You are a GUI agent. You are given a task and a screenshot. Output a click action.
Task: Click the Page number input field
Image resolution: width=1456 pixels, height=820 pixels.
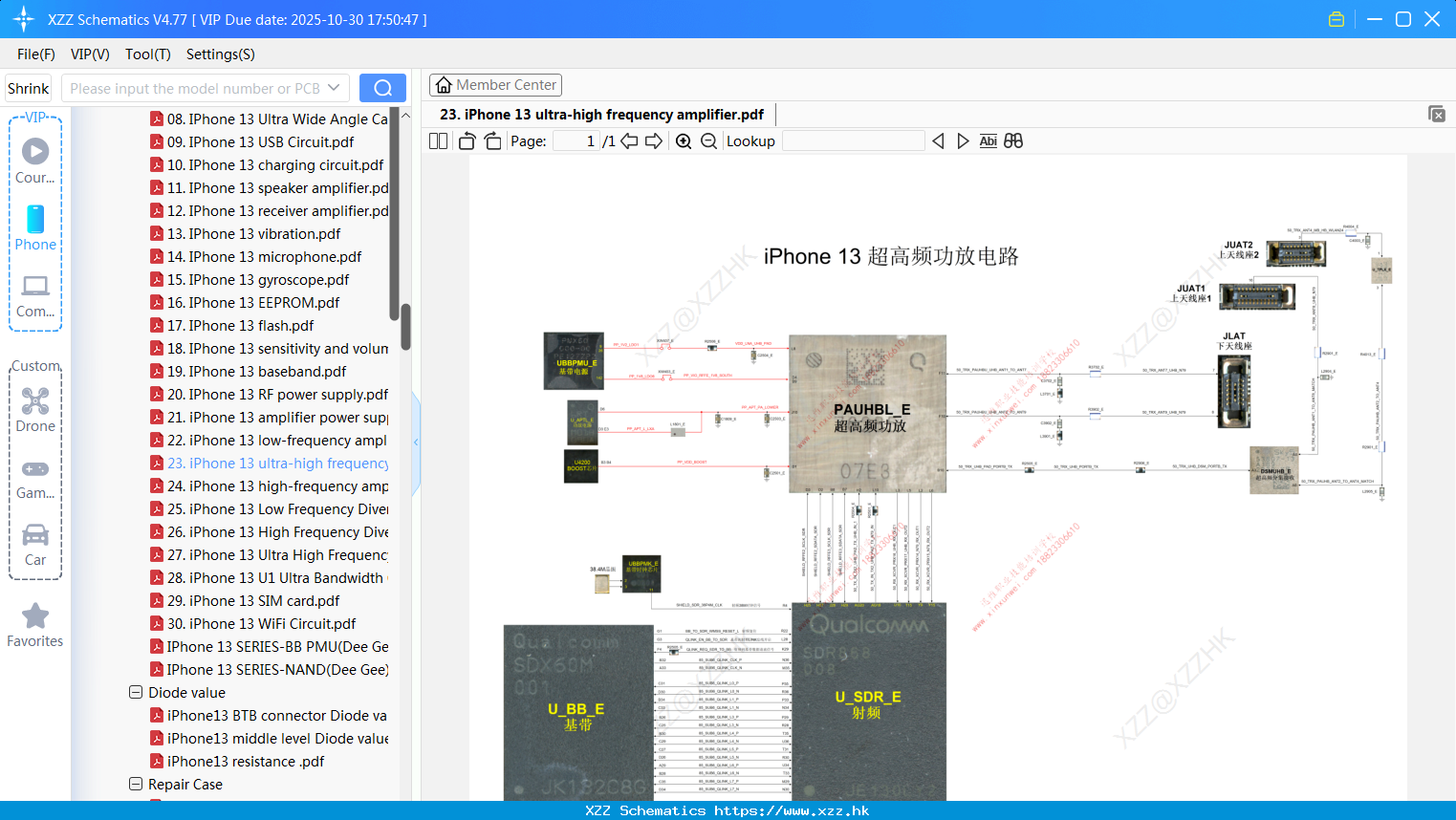click(576, 140)
